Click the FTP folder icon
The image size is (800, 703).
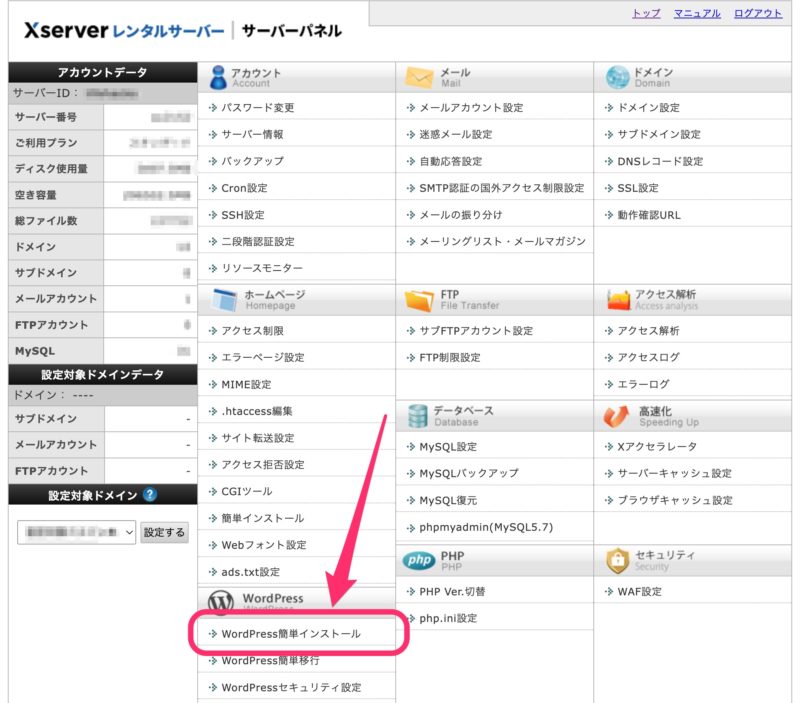tap(419, 300)
